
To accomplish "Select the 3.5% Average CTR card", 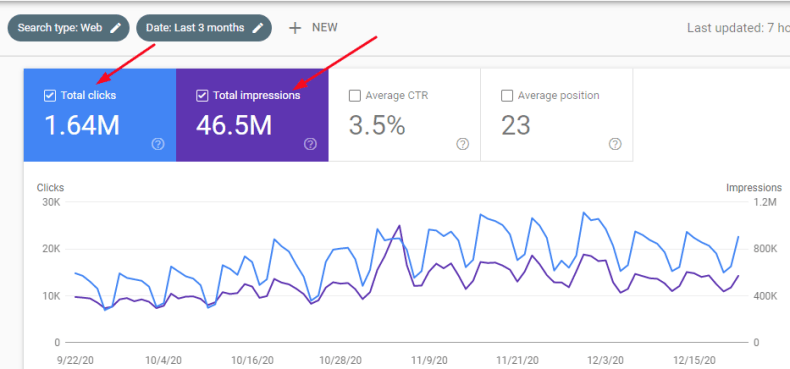I will tap(405, 115).
